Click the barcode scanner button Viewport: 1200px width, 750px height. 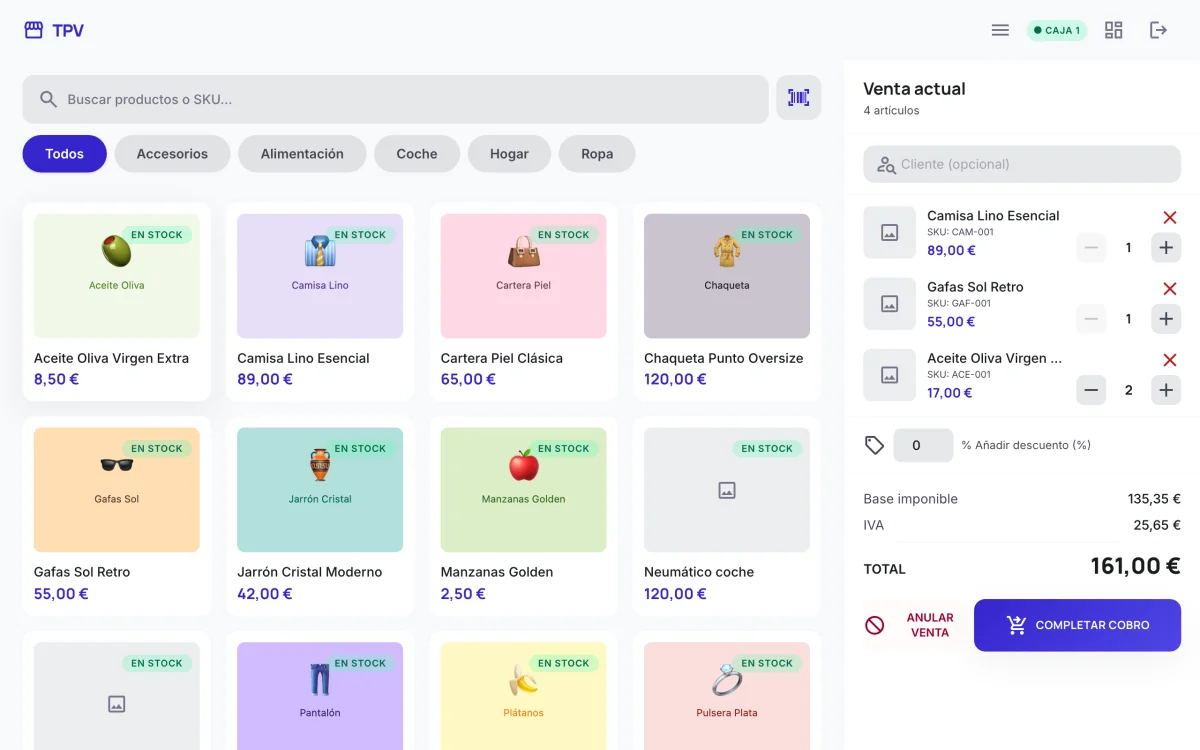[798, 98]
